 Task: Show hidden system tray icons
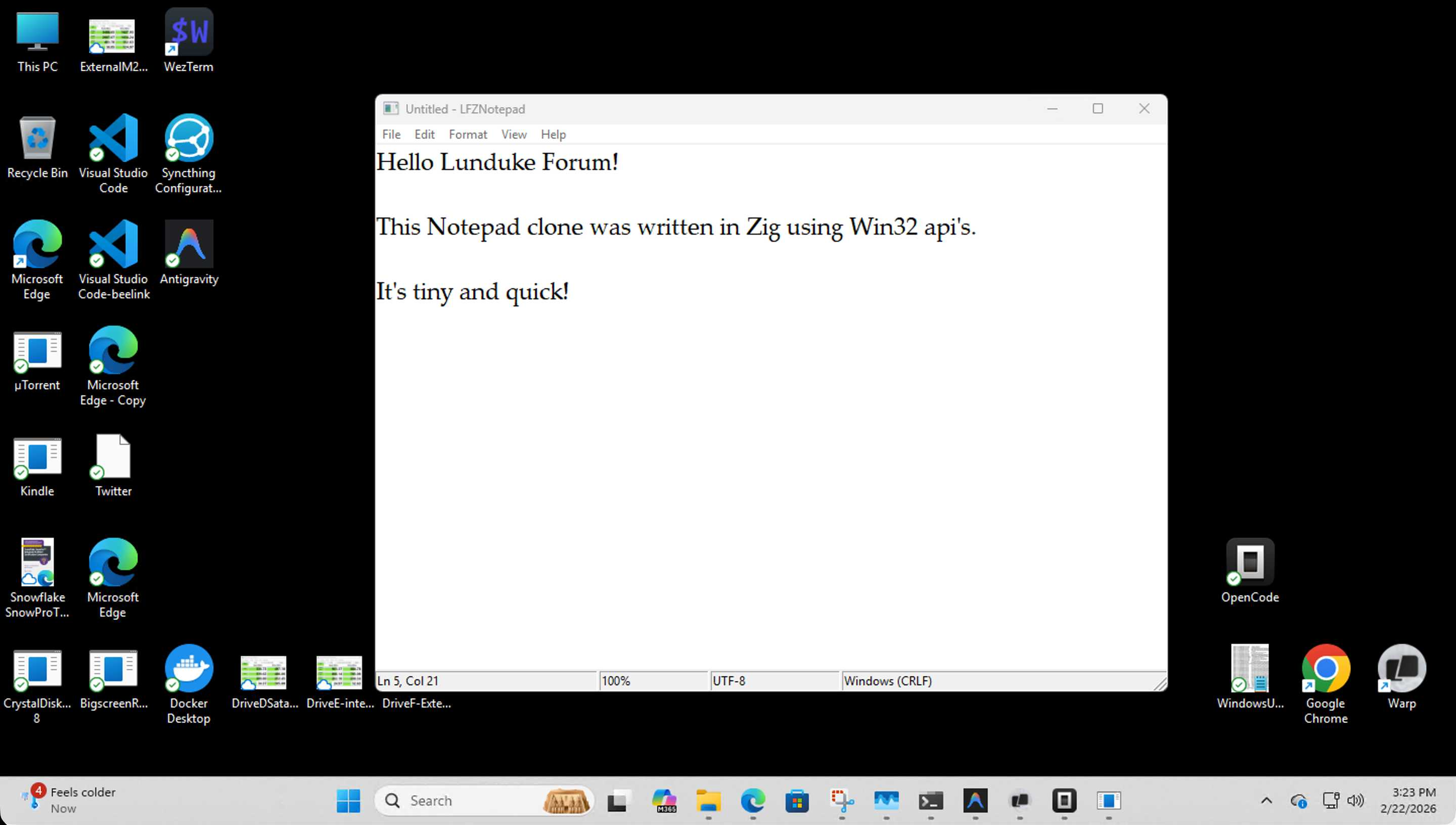[1266, 801]
